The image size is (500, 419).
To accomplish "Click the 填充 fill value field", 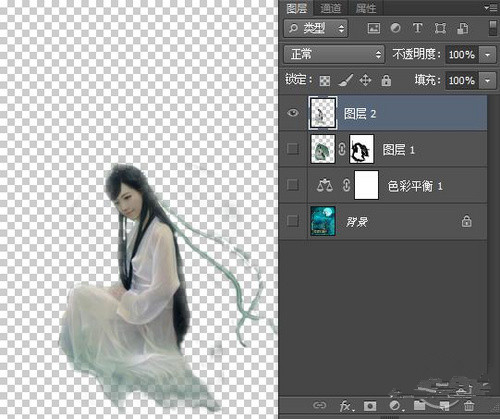I will click(462, 80).
